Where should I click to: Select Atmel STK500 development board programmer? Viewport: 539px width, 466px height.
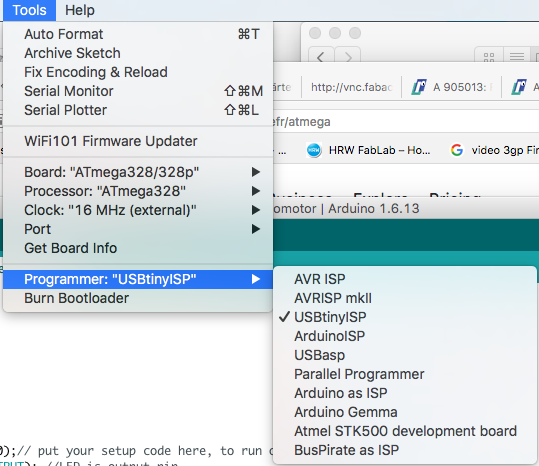point(405,431)
